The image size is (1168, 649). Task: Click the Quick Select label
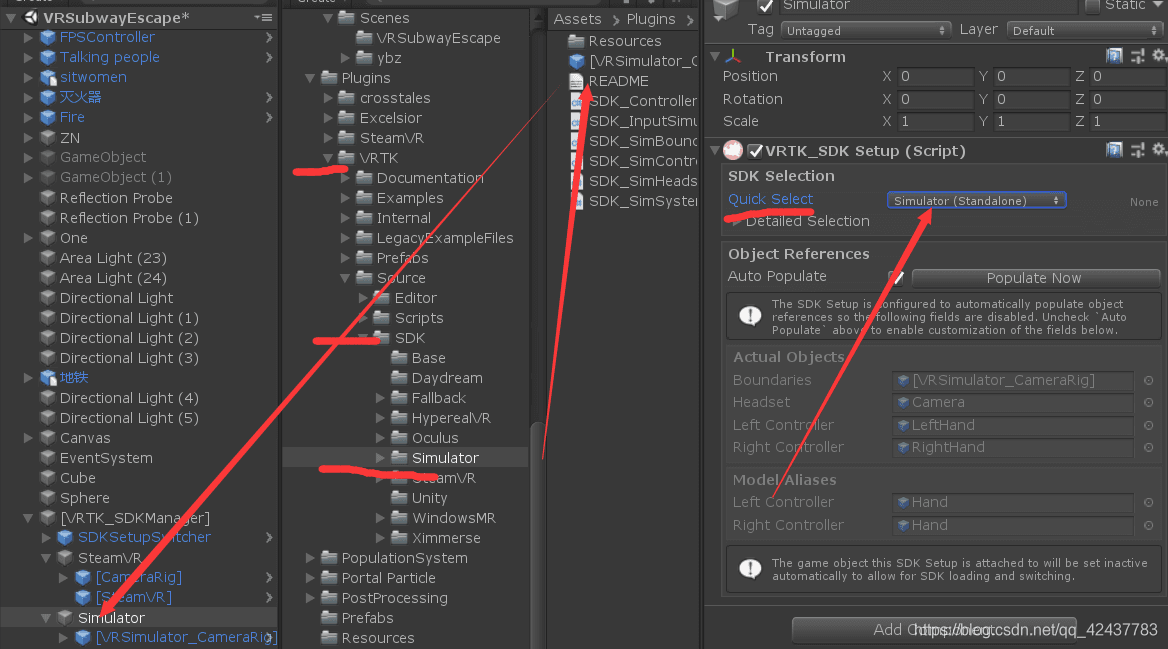point(770,199)
